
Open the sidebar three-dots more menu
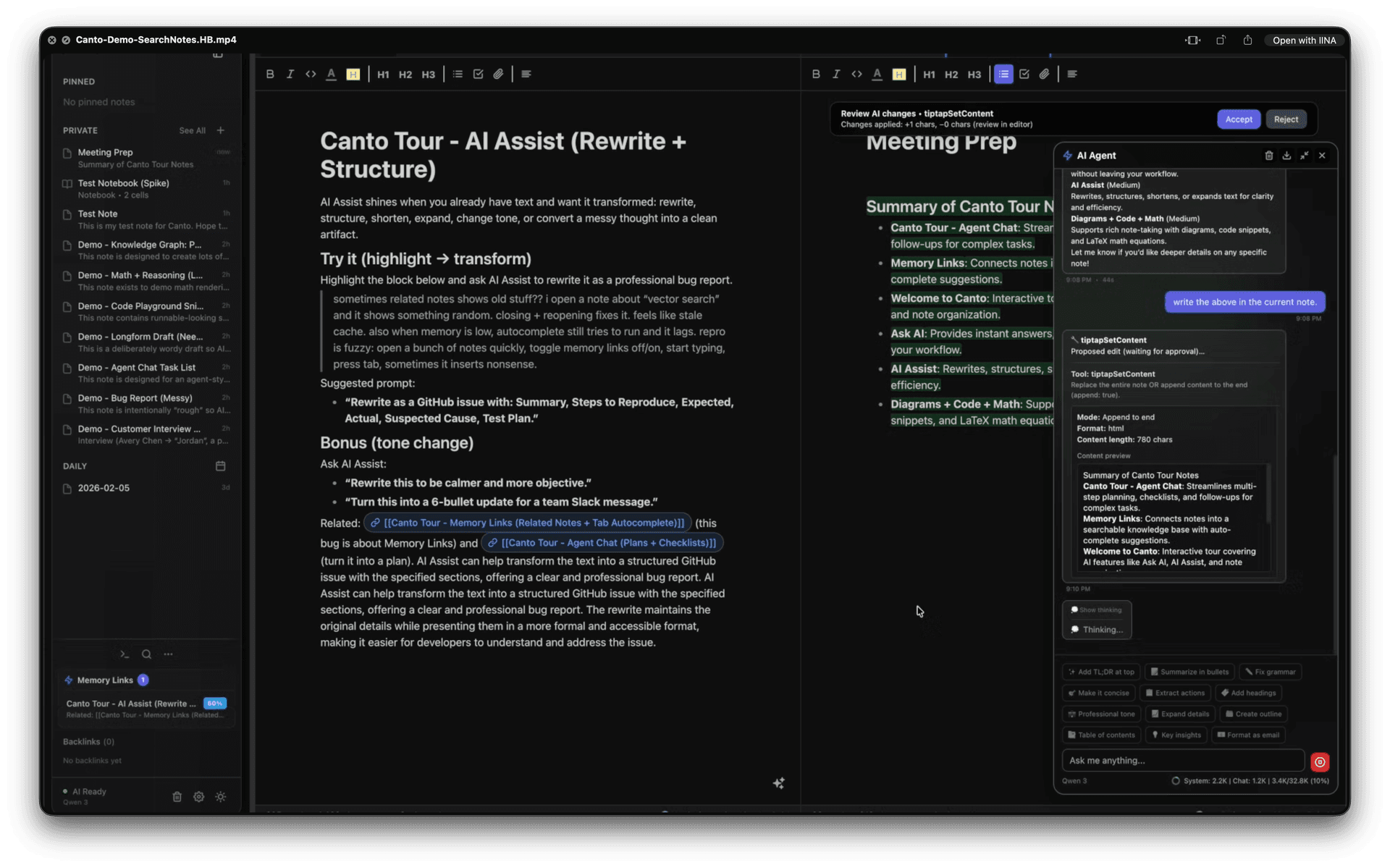tap(168, 654)
